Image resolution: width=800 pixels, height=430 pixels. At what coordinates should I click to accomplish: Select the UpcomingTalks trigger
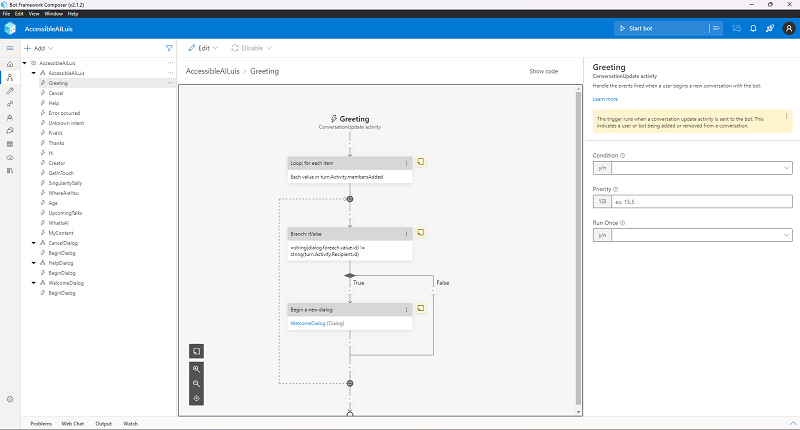click(65, 213)
